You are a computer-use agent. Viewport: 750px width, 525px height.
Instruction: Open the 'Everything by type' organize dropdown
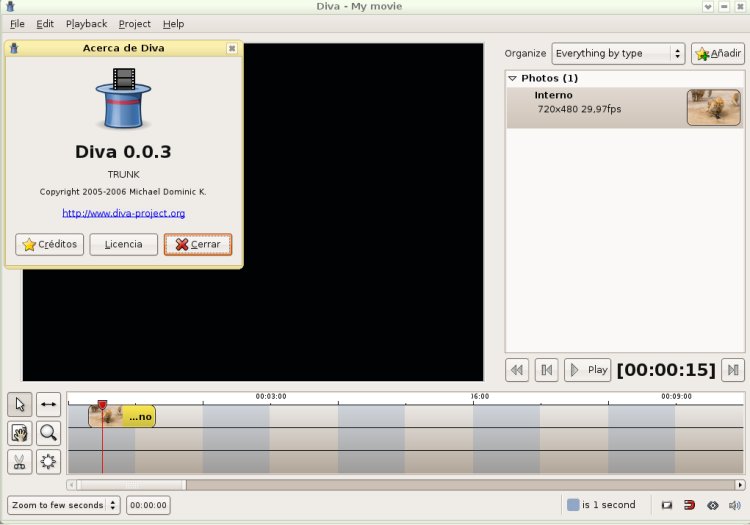[618, 53]
